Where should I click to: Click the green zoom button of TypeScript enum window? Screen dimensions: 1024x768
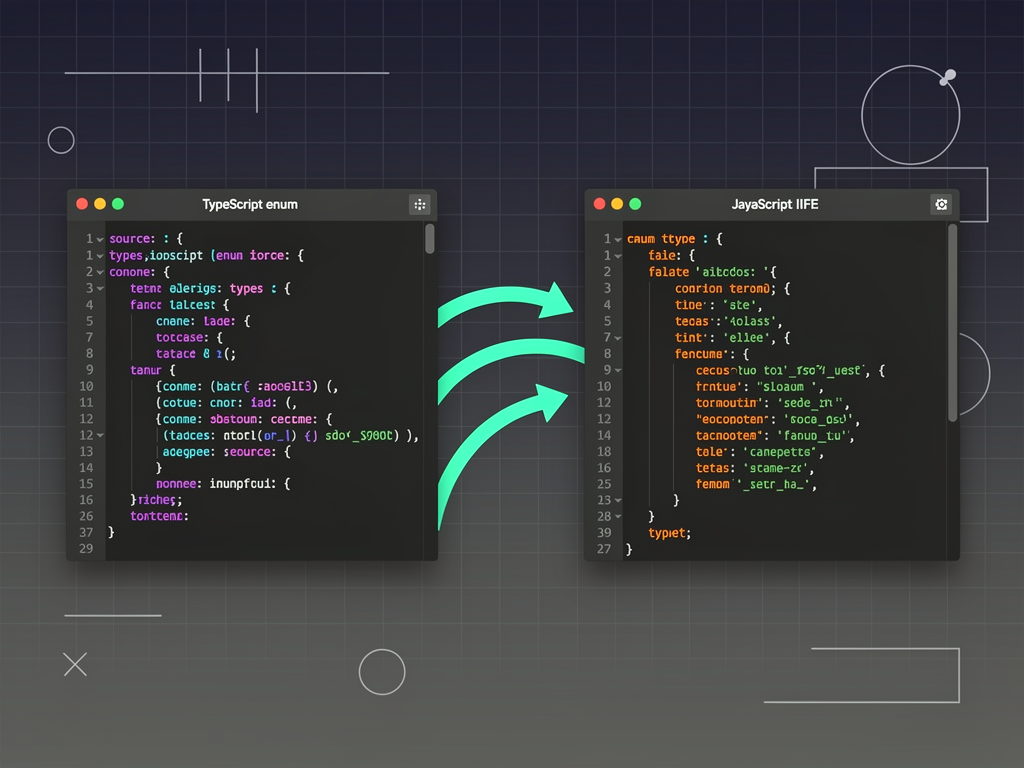pos(118,204)
